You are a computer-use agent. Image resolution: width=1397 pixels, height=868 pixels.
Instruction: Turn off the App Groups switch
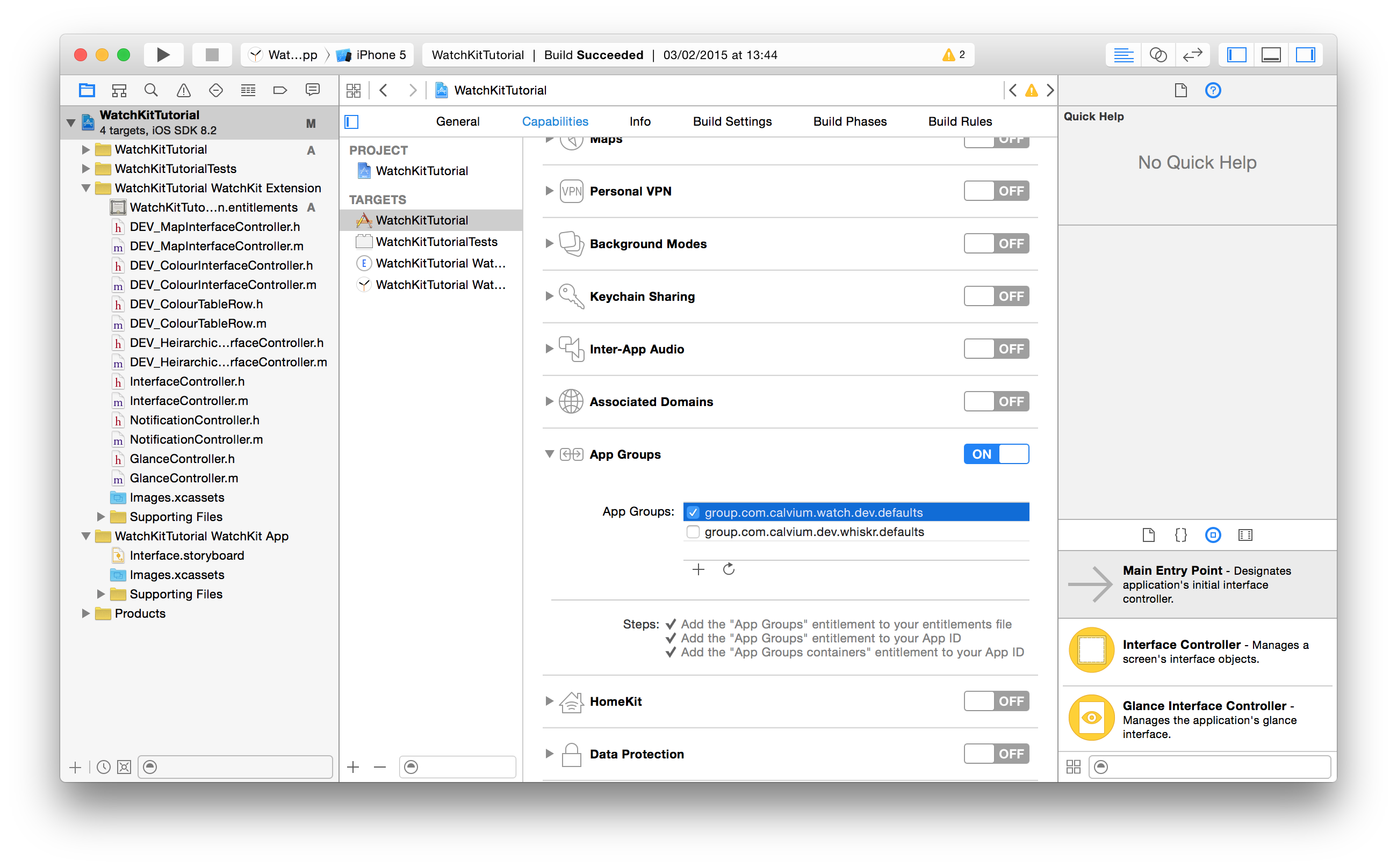click(996, 454)
